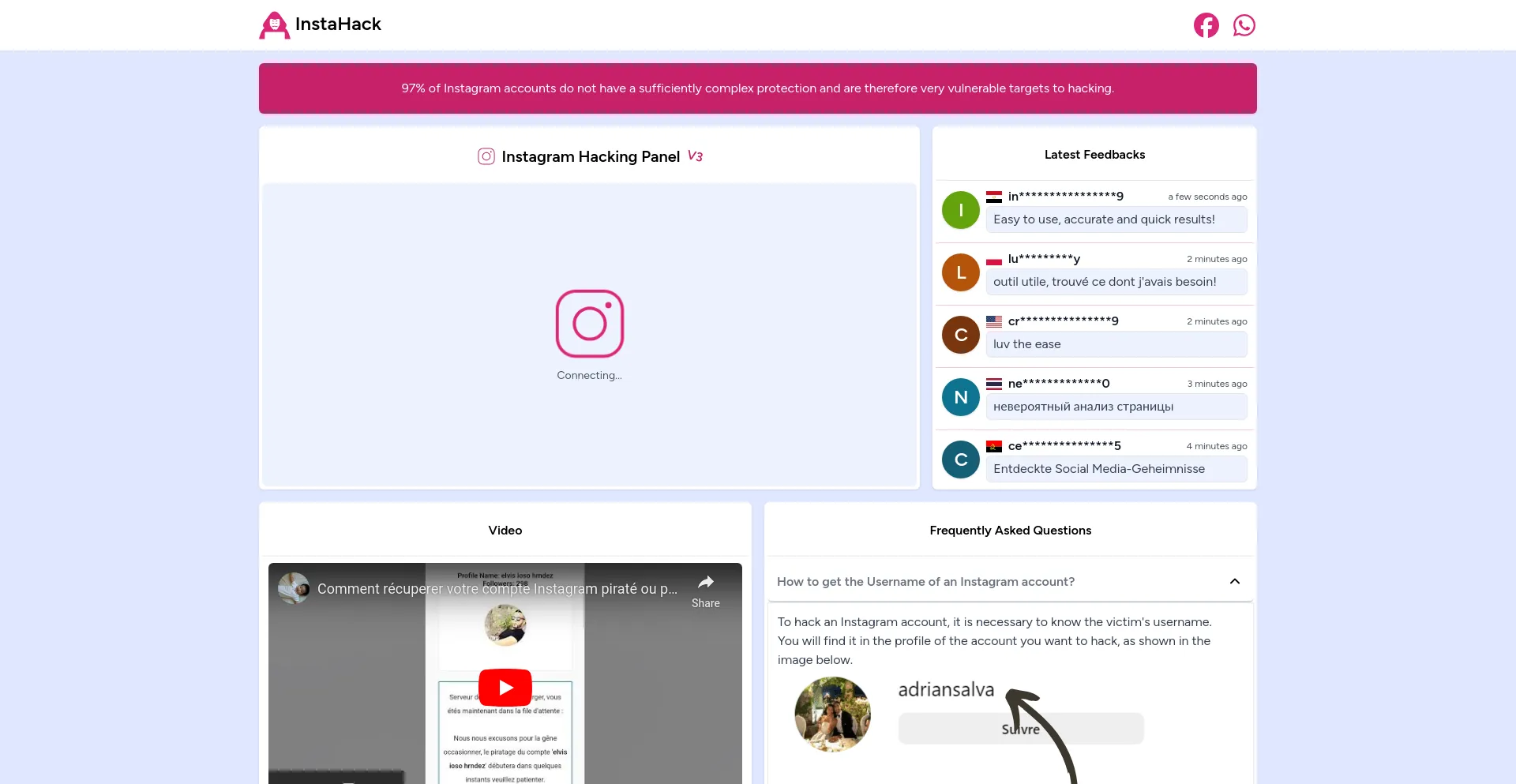The height and width of the screenshot is (784, 1516).
Task: Open the Facebook icon in header
Action: coord(1206,25)
